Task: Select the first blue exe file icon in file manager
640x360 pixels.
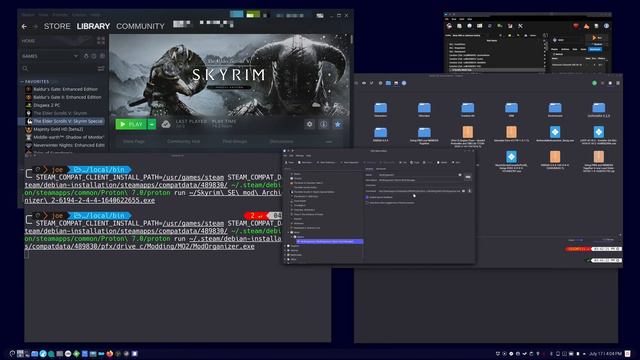Action: pyautogui.click(x=555, y=132)
